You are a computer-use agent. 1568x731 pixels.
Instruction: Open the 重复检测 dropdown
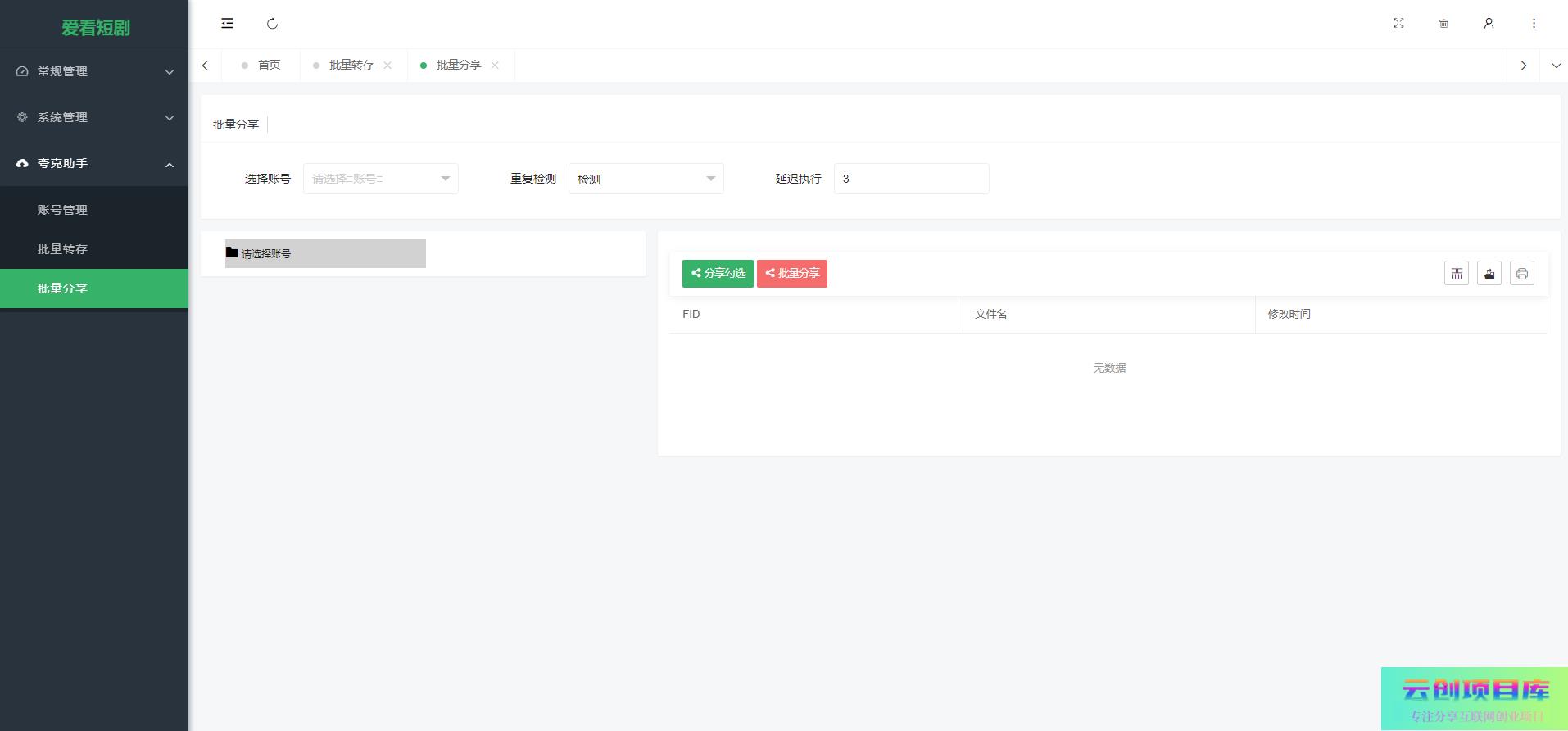coord(646,179)
